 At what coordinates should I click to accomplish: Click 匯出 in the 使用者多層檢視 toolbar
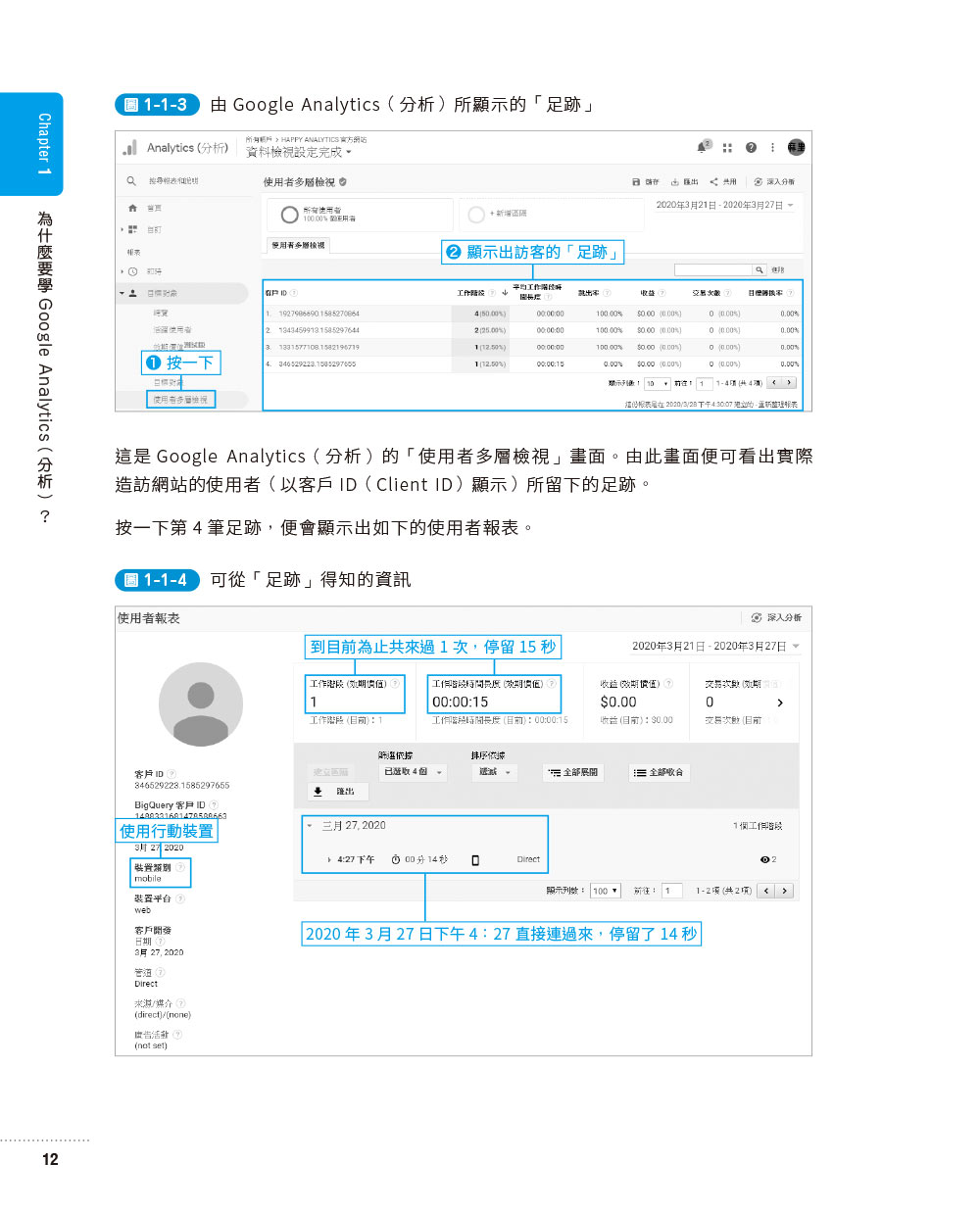point(685,182)
